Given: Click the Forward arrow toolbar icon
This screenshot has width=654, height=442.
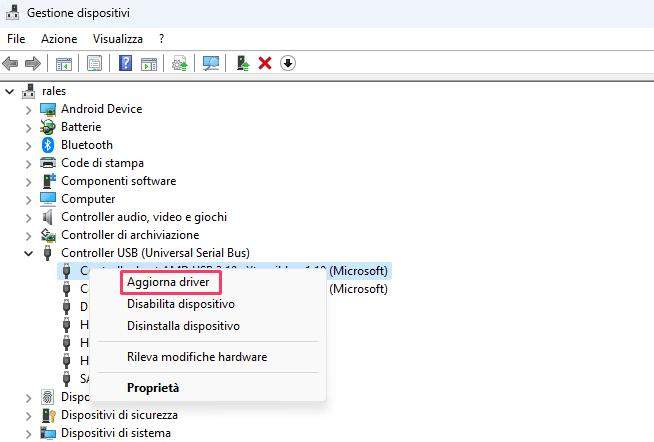Looking at the screenshot, I should pyautogui.click(x=33, y=63).
